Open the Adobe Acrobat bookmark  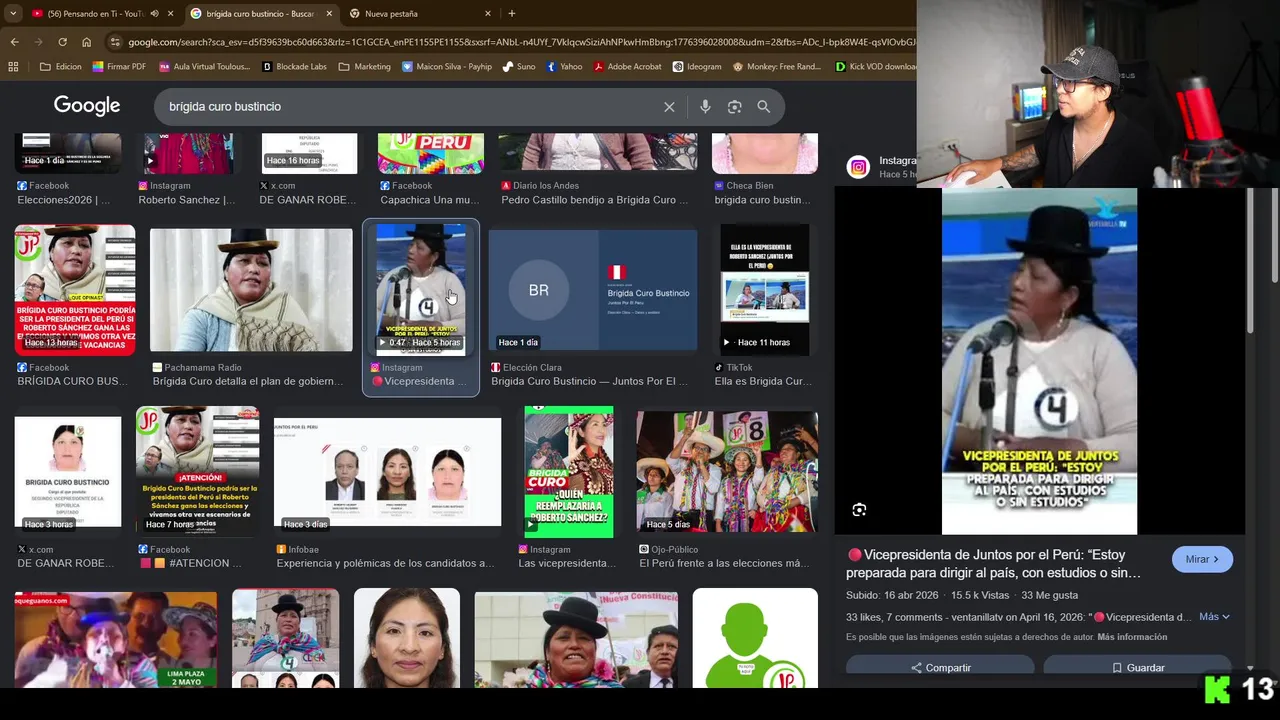coord(627,67)
